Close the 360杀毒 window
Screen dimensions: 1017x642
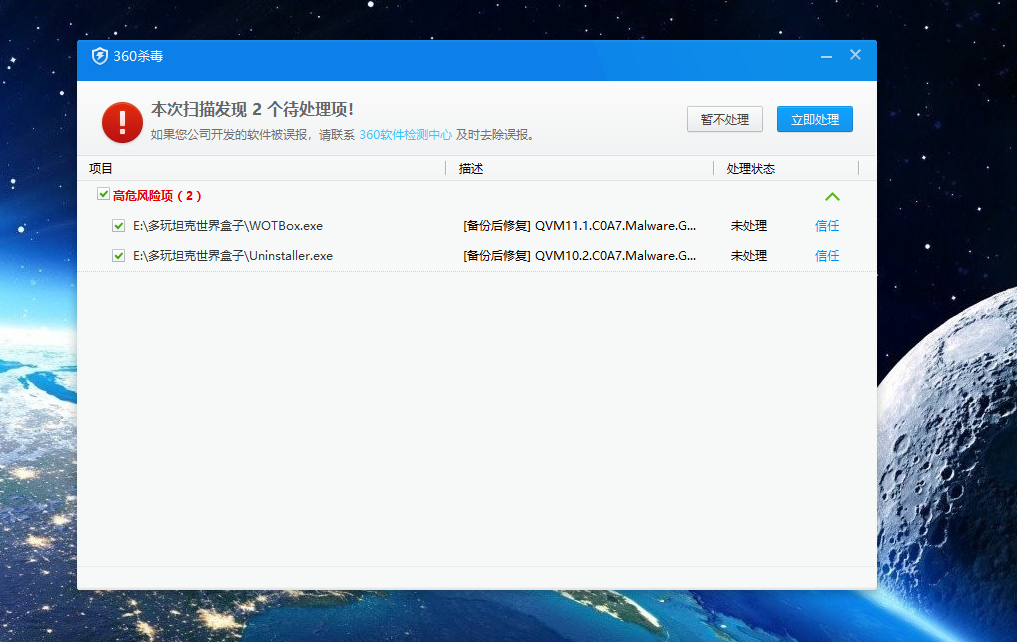click(x=855, y=55)
